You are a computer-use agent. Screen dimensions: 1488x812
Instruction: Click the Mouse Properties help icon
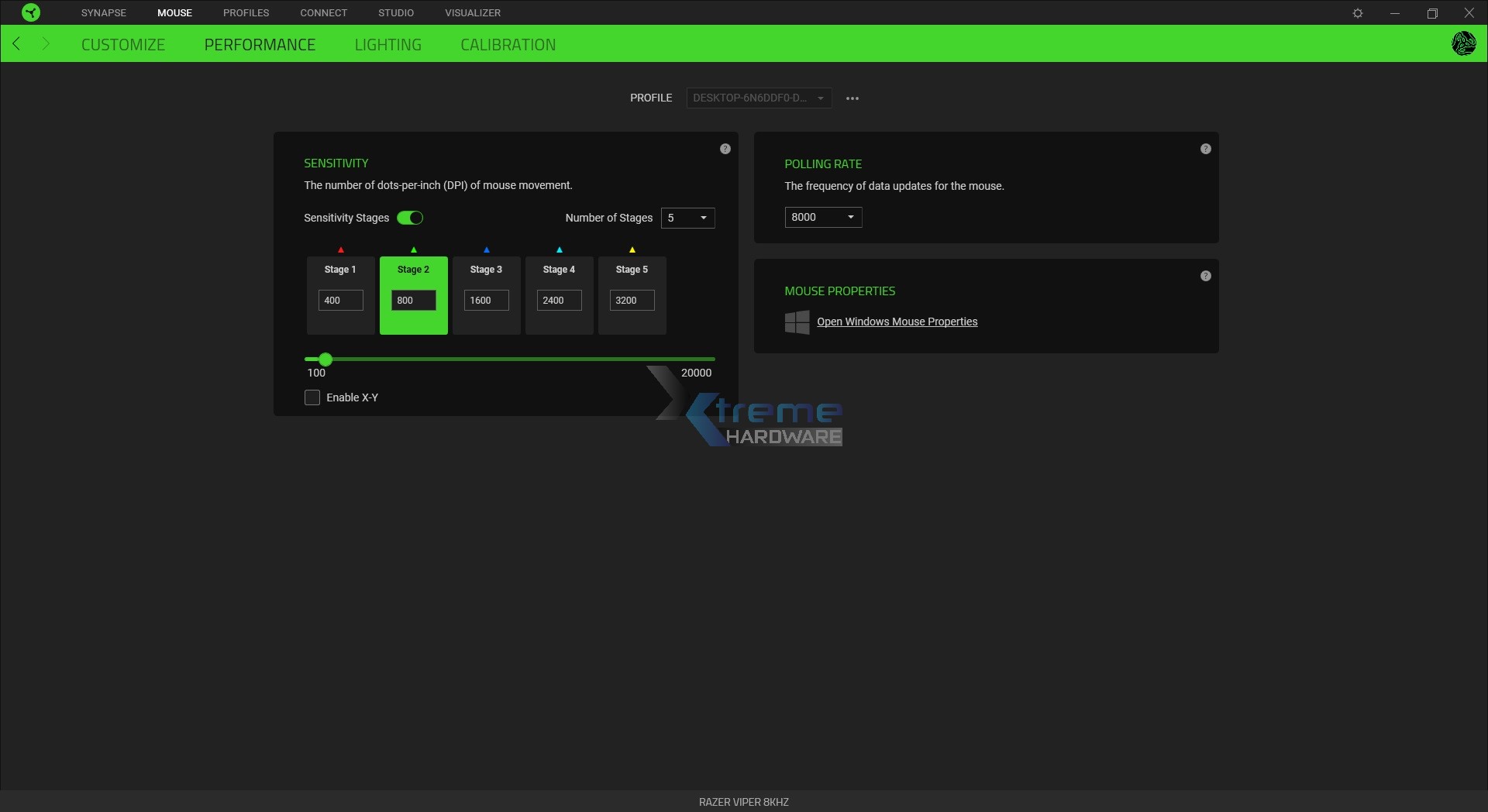[1206, 276]
